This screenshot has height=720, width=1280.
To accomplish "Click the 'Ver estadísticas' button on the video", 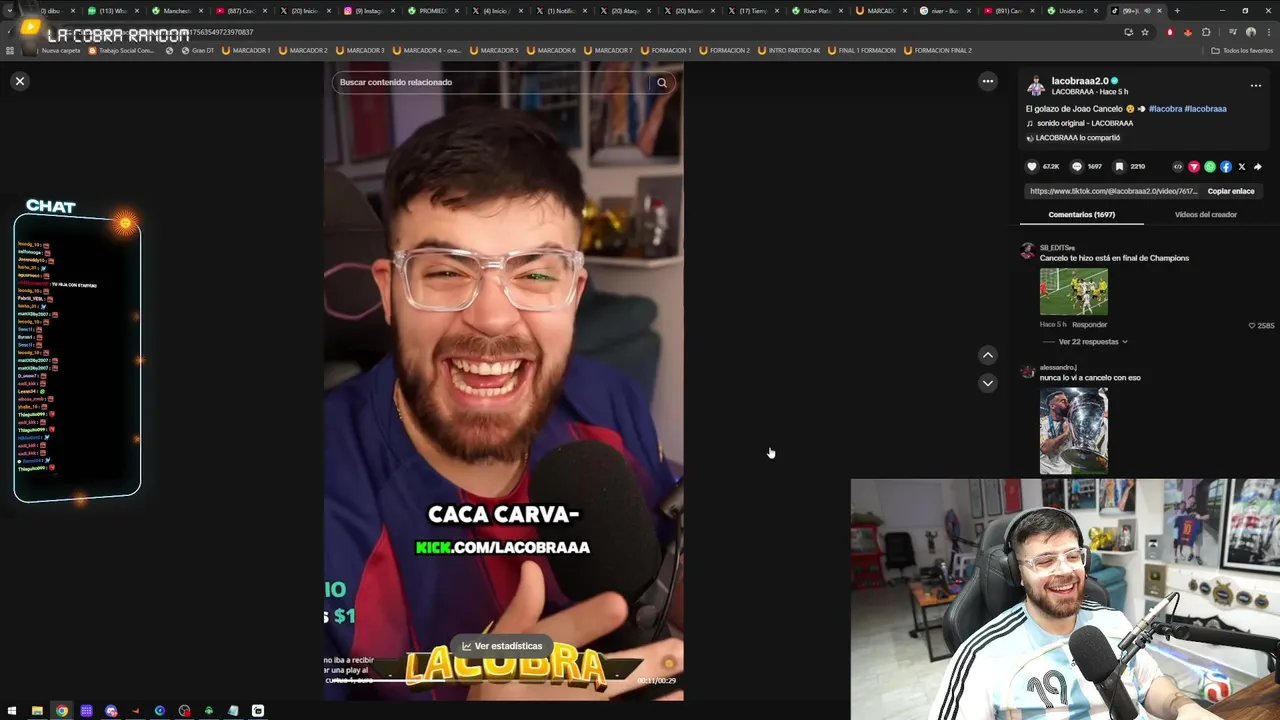I will click(x=501, y=646).
